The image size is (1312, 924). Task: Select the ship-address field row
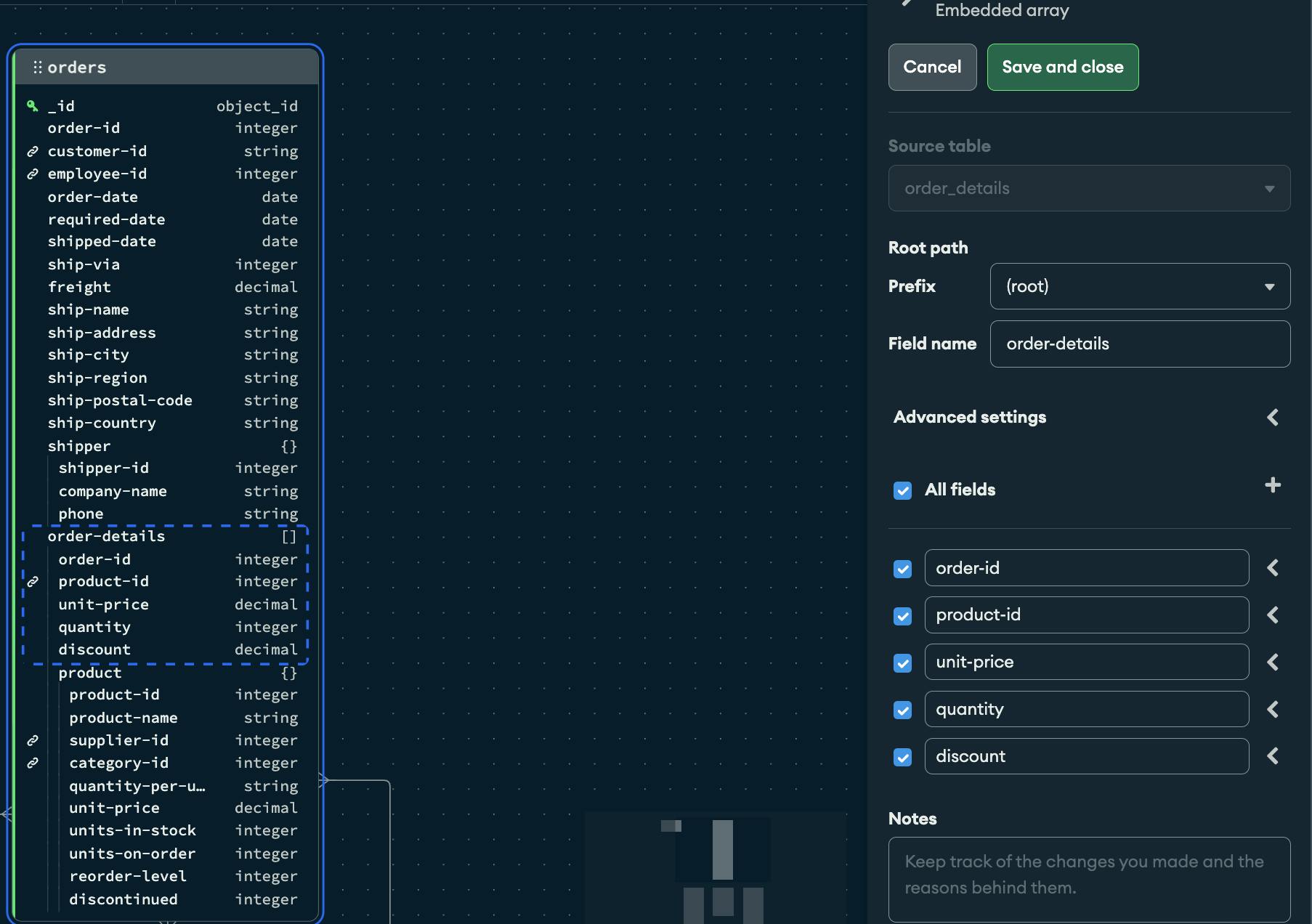tap(166, 333)
